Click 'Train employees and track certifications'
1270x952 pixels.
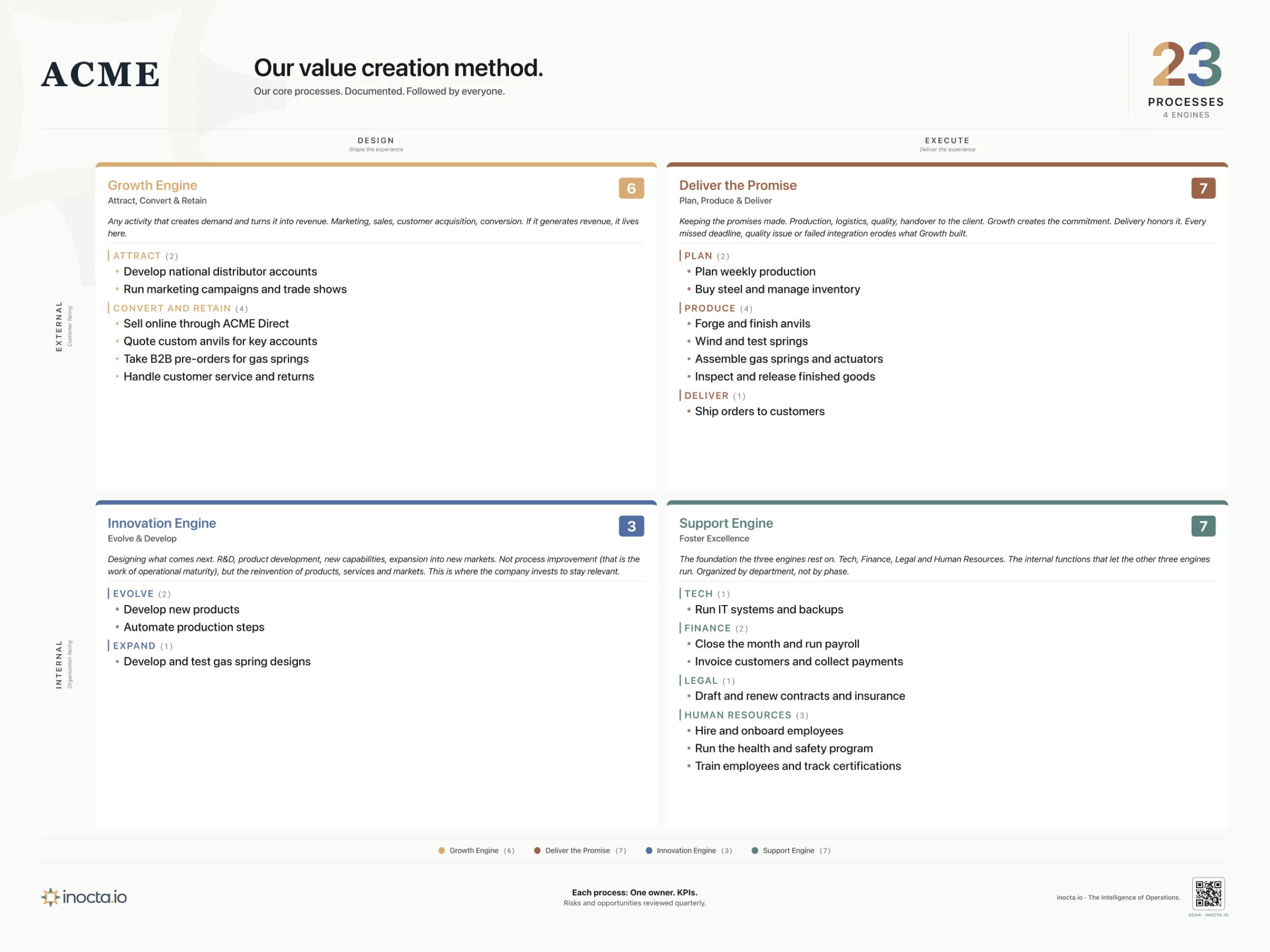798,766
